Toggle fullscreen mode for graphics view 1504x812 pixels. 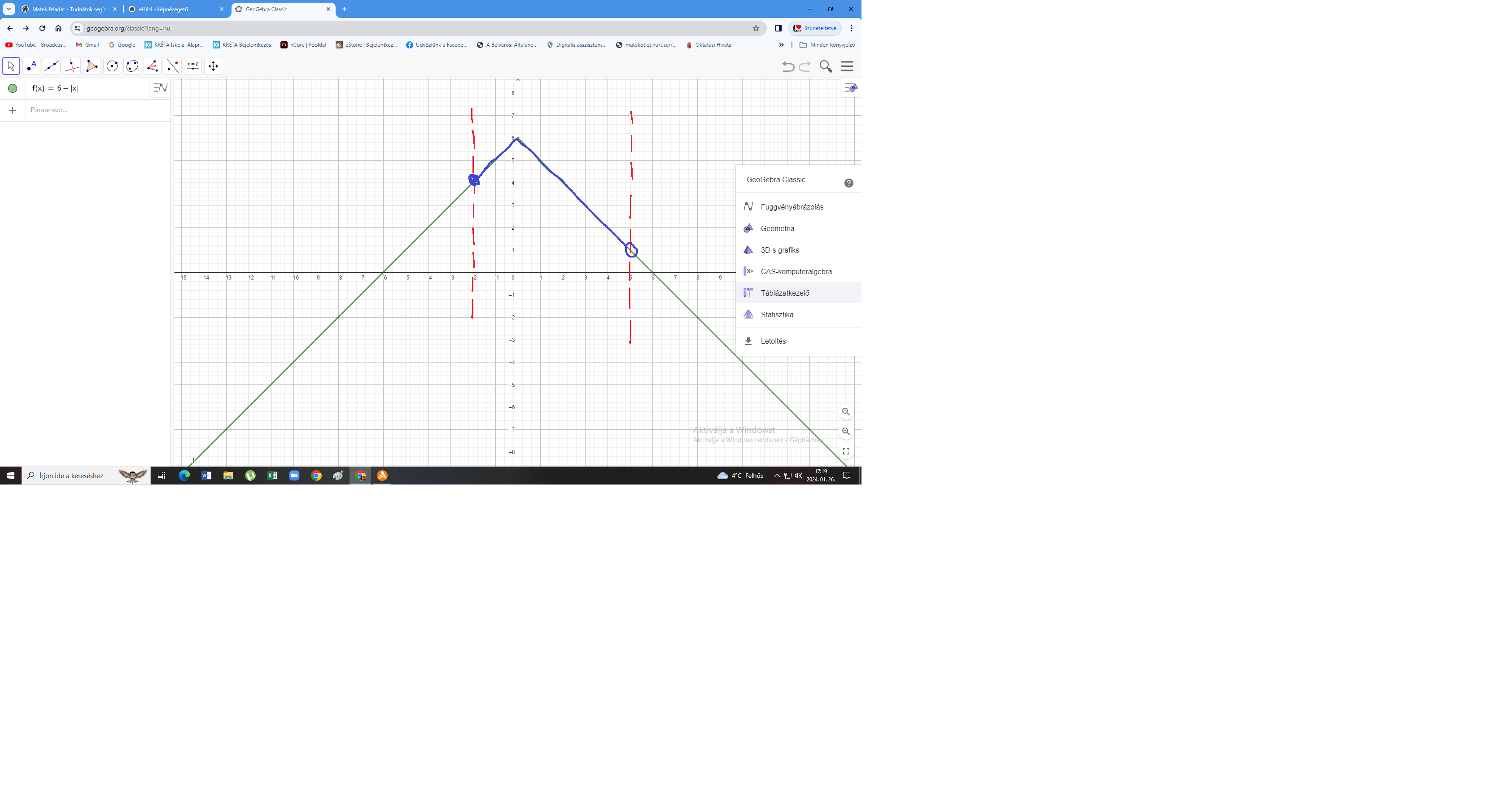[x=845, y=451]
